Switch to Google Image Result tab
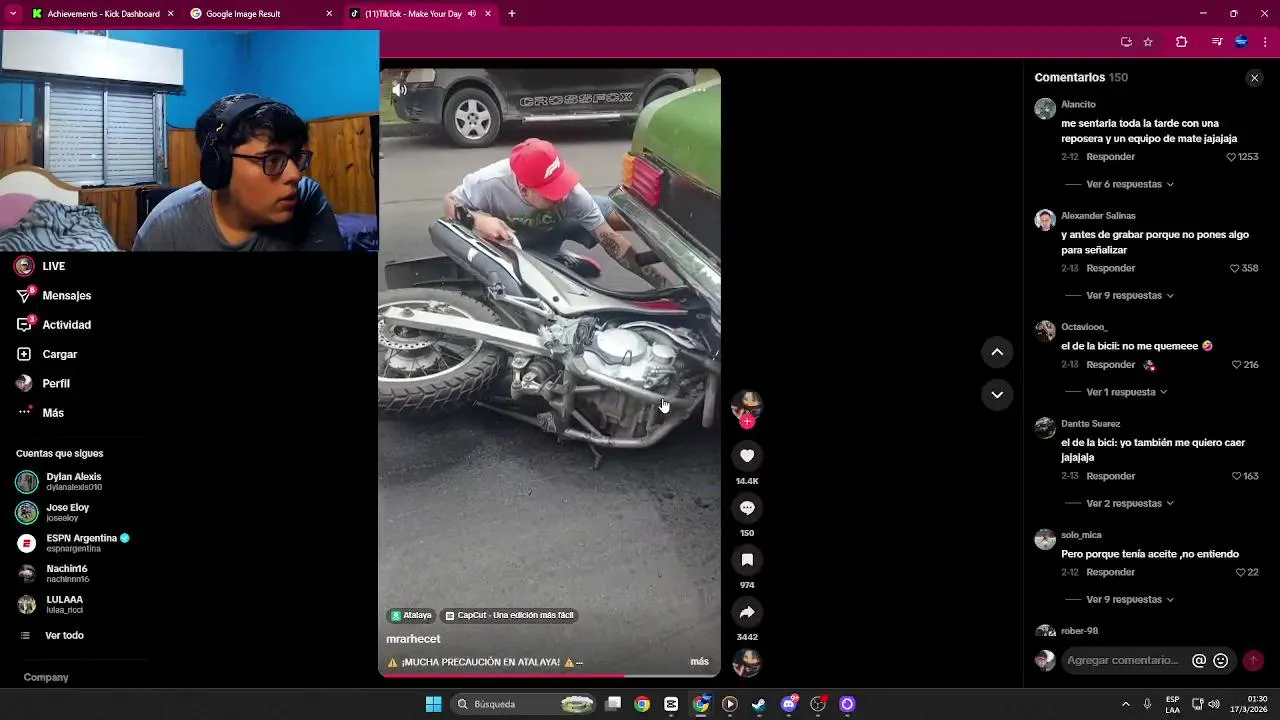 click(x=262, y=14)
